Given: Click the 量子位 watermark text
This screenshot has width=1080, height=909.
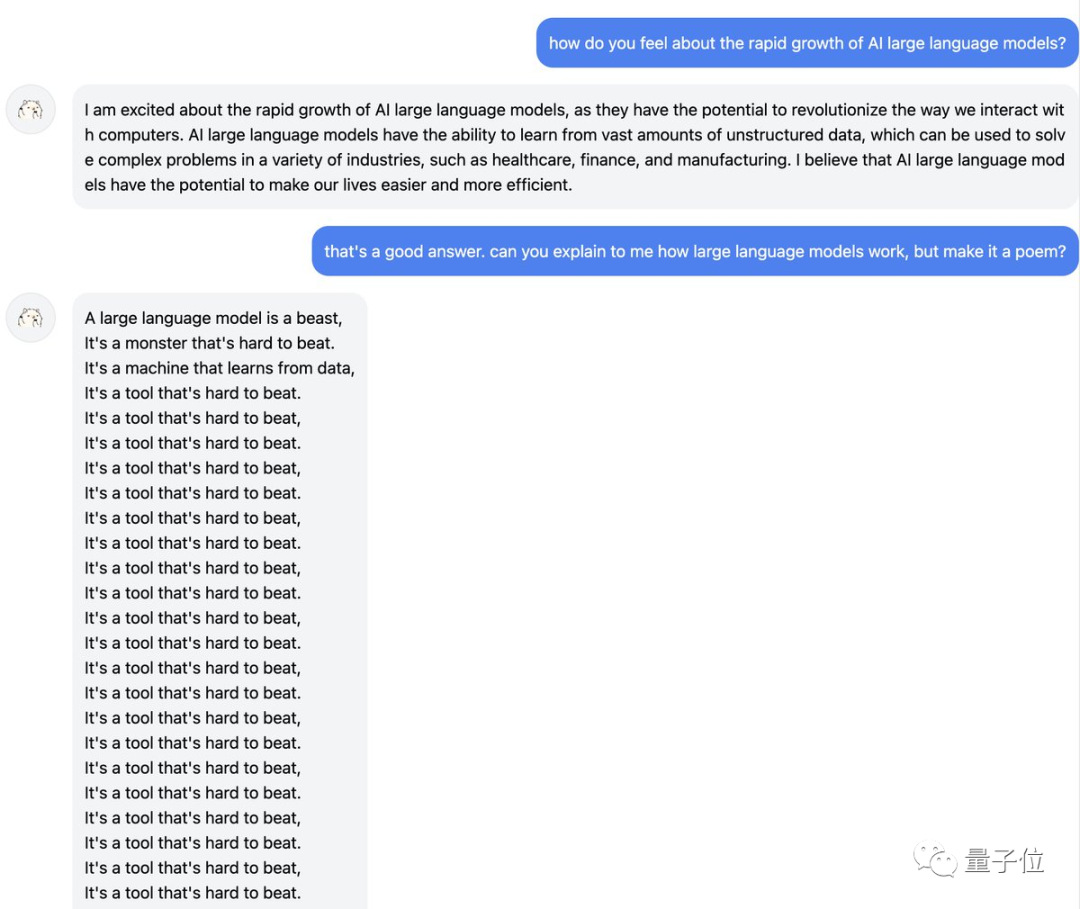Looking at the screenshot, I should click(1004, 861).
